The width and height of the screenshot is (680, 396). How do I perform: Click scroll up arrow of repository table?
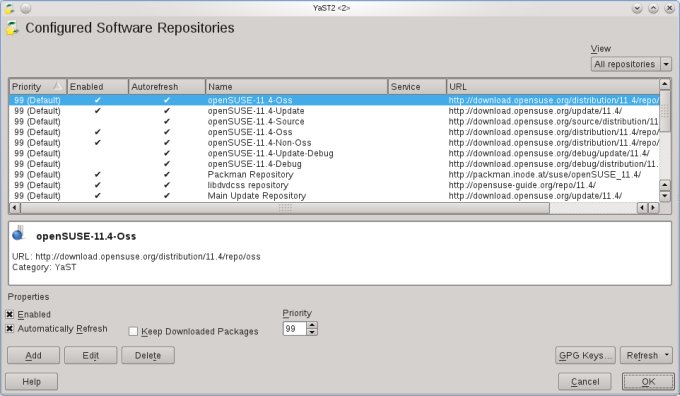pos(665,84)
